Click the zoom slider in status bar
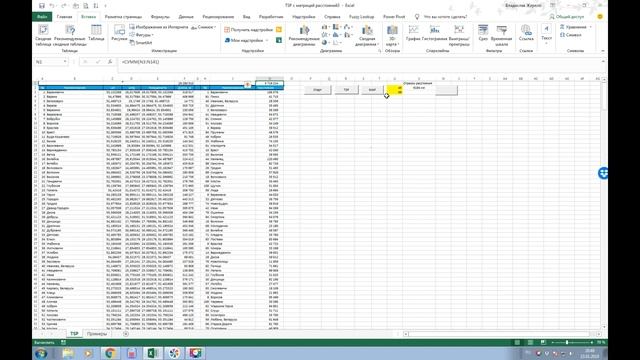 coord(568,342)
